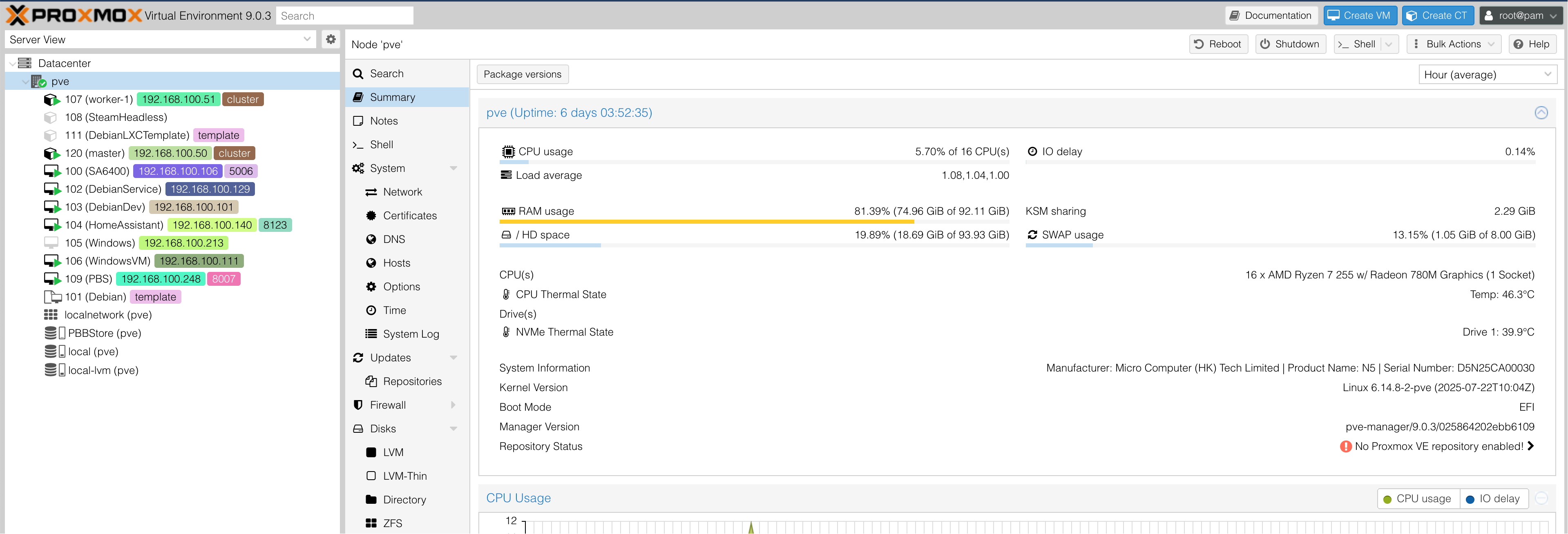Collapse the Updates menu section
The width and height of the screenshot is (1568, 534).
point(453,358)
